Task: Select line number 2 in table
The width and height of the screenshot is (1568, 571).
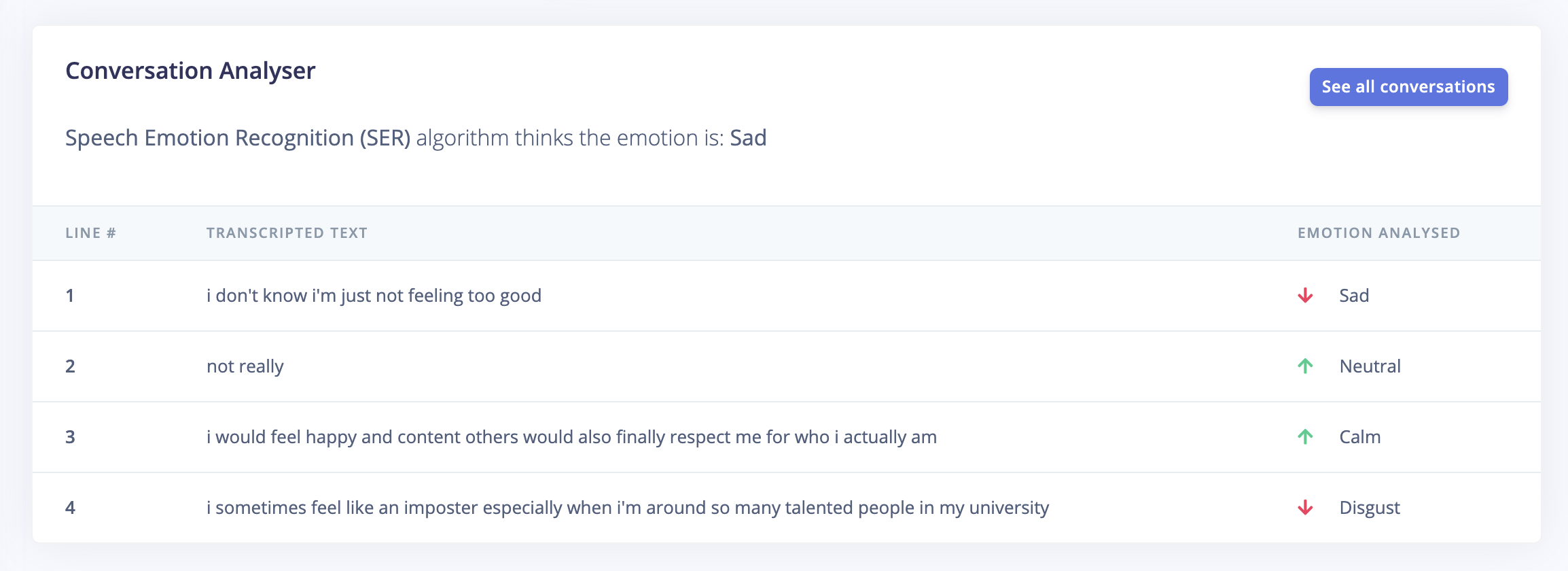Action: coord(70,366)
